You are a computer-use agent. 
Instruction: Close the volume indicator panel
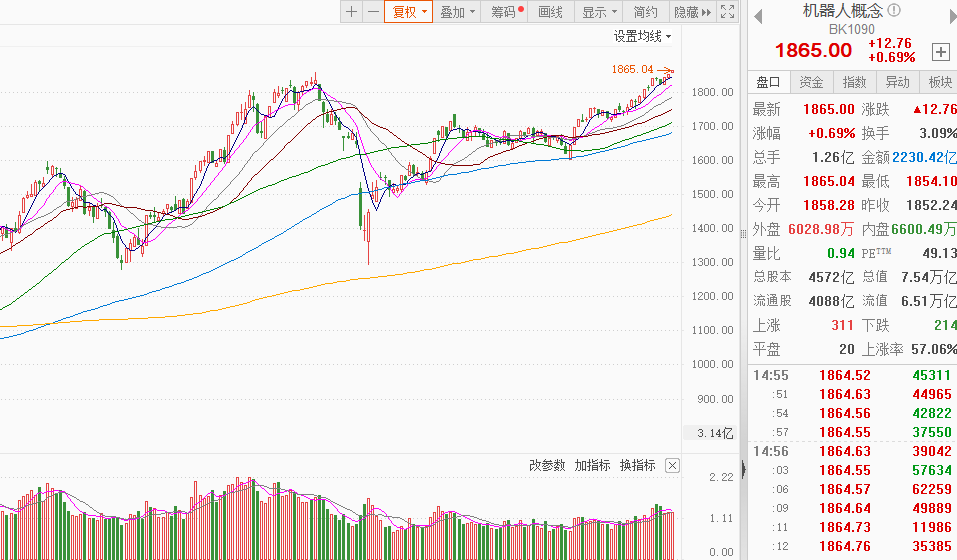(672, 465)
